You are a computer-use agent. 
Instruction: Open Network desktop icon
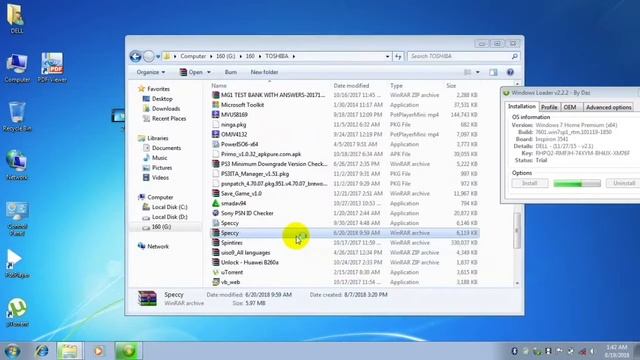[17, 165]
